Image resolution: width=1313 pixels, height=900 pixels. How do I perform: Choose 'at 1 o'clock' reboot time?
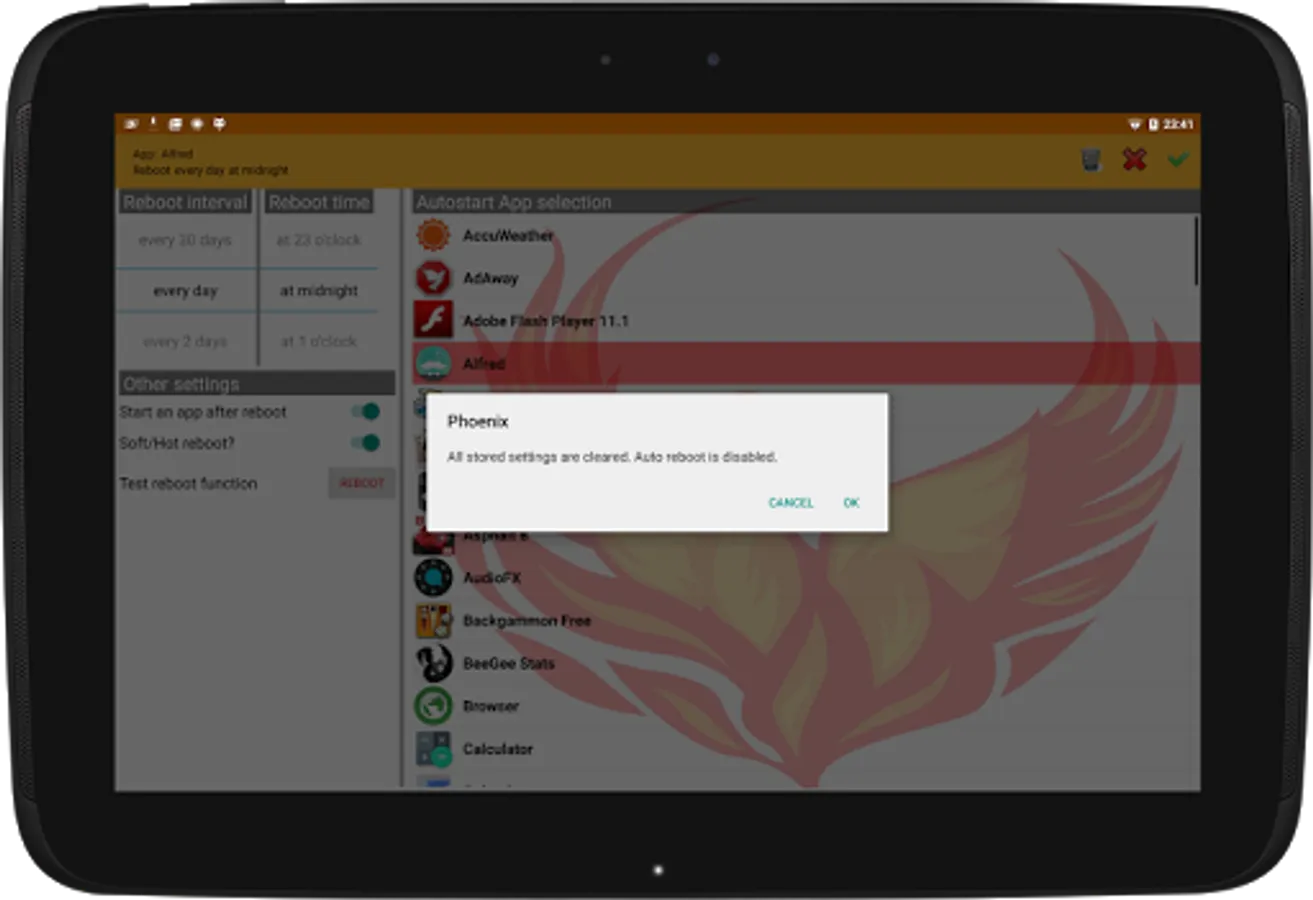(x=319, y=341)
